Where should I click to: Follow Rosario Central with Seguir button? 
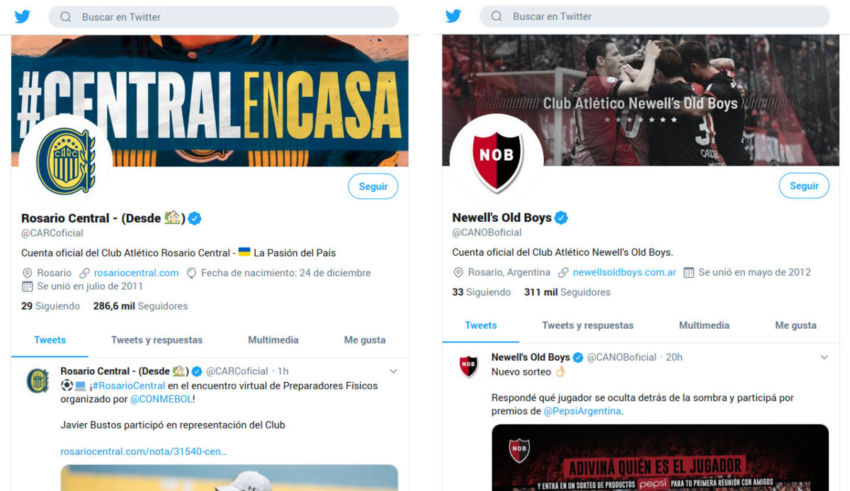[373, 186]
